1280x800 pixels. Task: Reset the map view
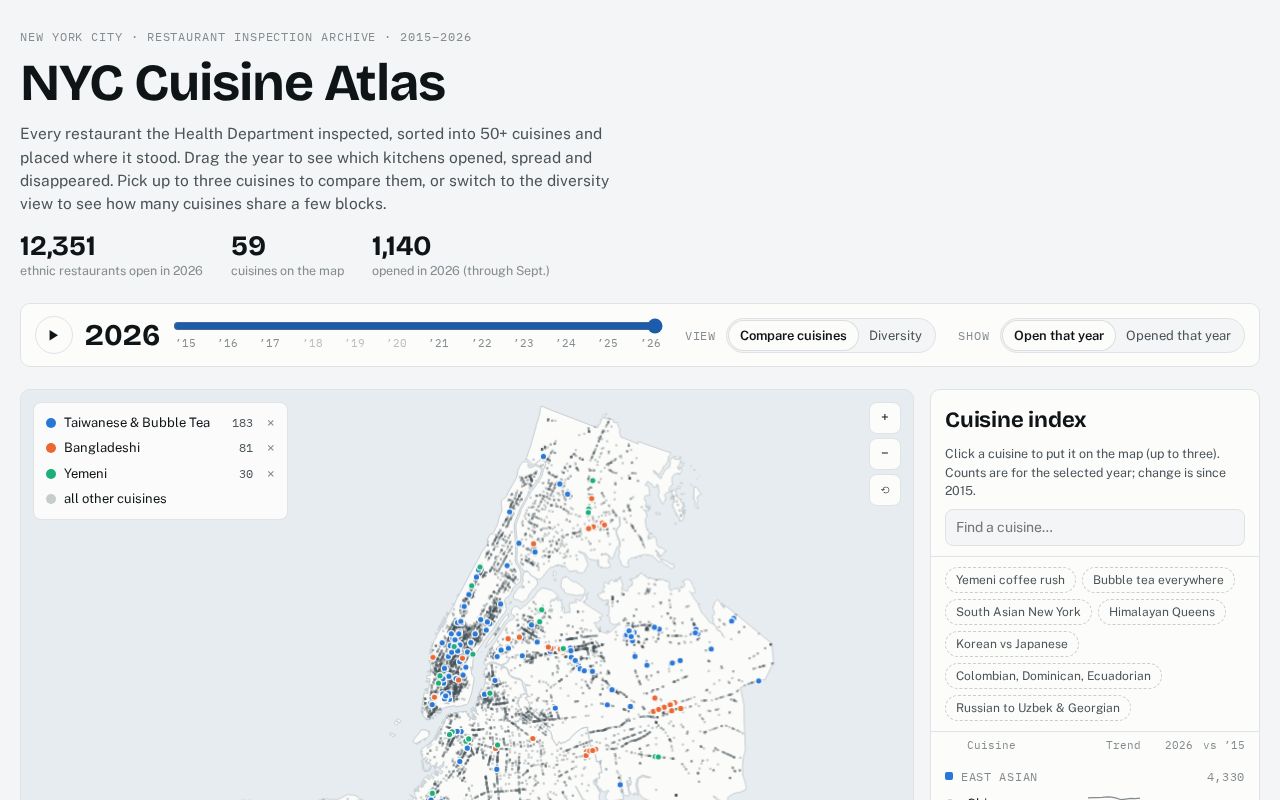point(885,490)
